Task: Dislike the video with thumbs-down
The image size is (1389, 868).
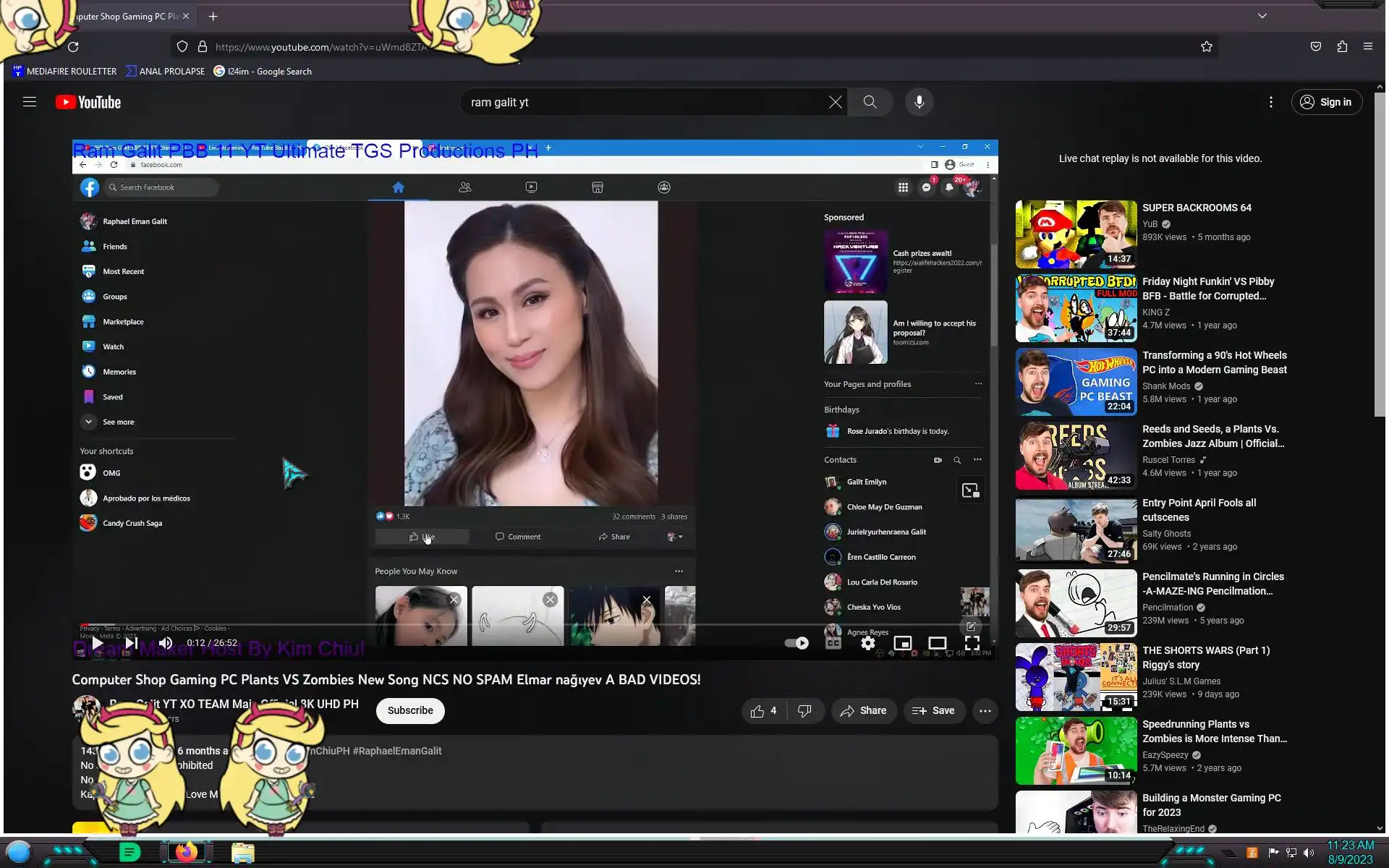Action: 804,711
